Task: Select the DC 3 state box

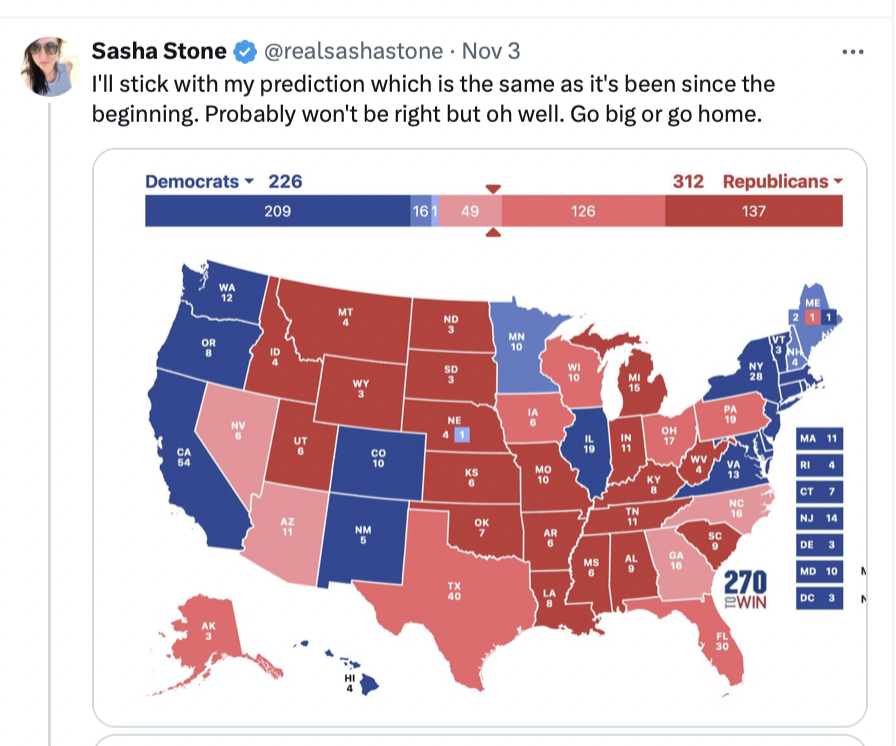Action: click(820, 599)
